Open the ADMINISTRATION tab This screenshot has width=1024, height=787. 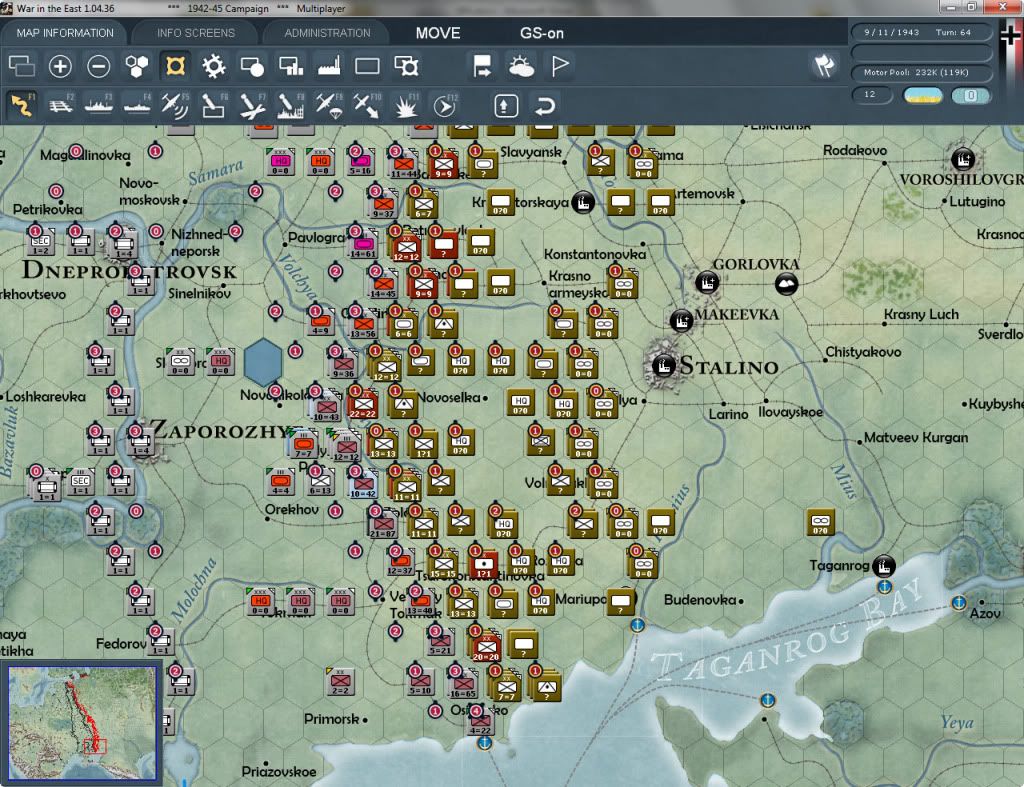(327, 33)
